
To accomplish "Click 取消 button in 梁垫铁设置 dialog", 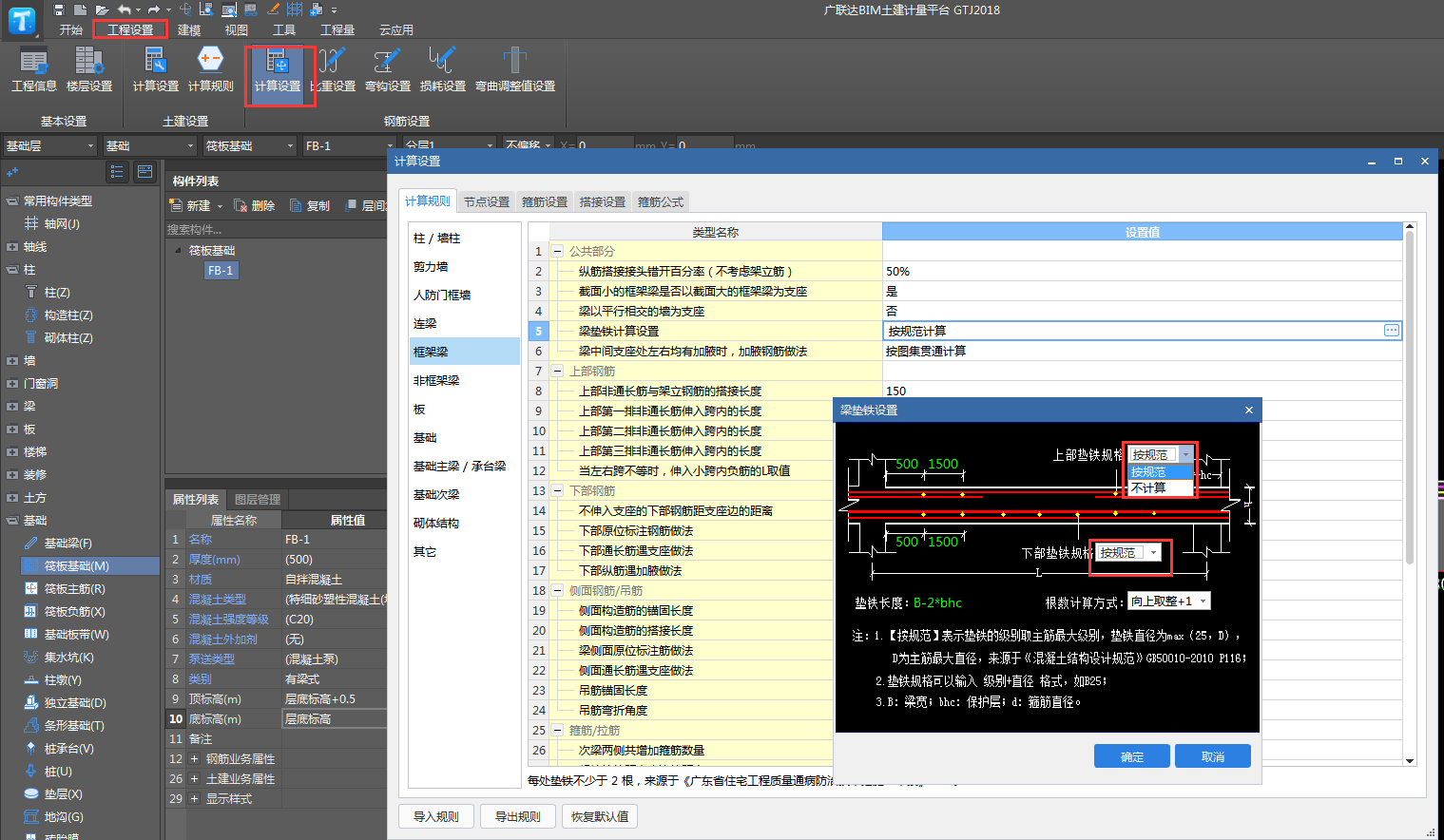I will (x=1213, y=756).
